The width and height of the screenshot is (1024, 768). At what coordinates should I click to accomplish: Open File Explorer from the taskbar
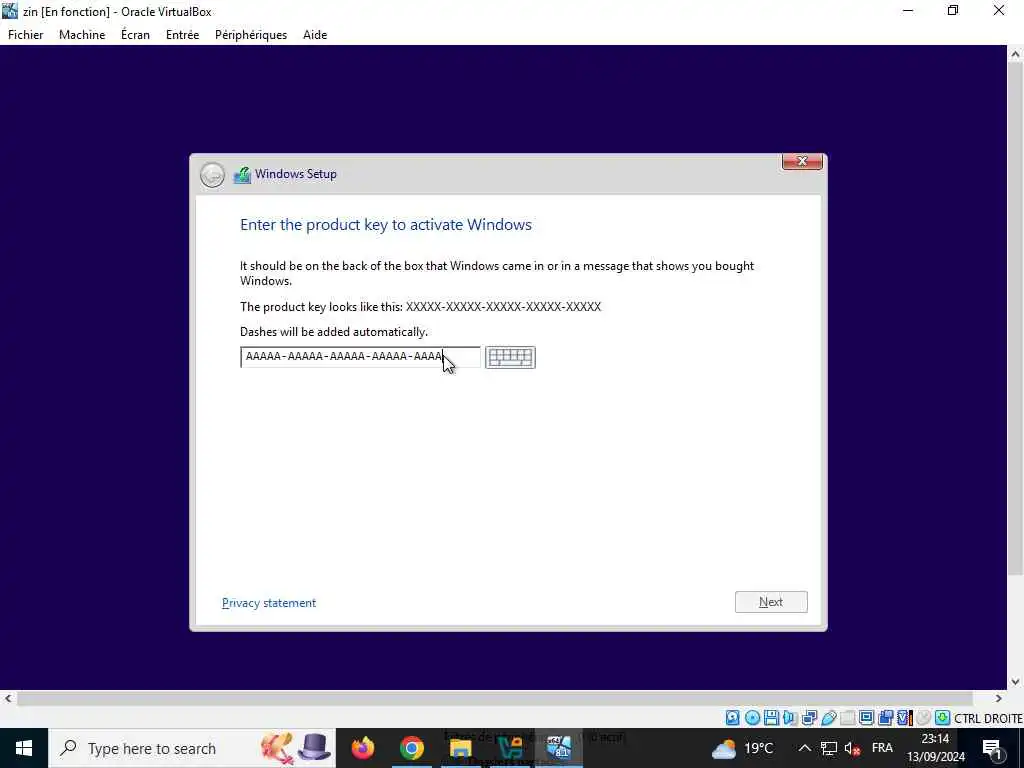(x=460, y=748)
